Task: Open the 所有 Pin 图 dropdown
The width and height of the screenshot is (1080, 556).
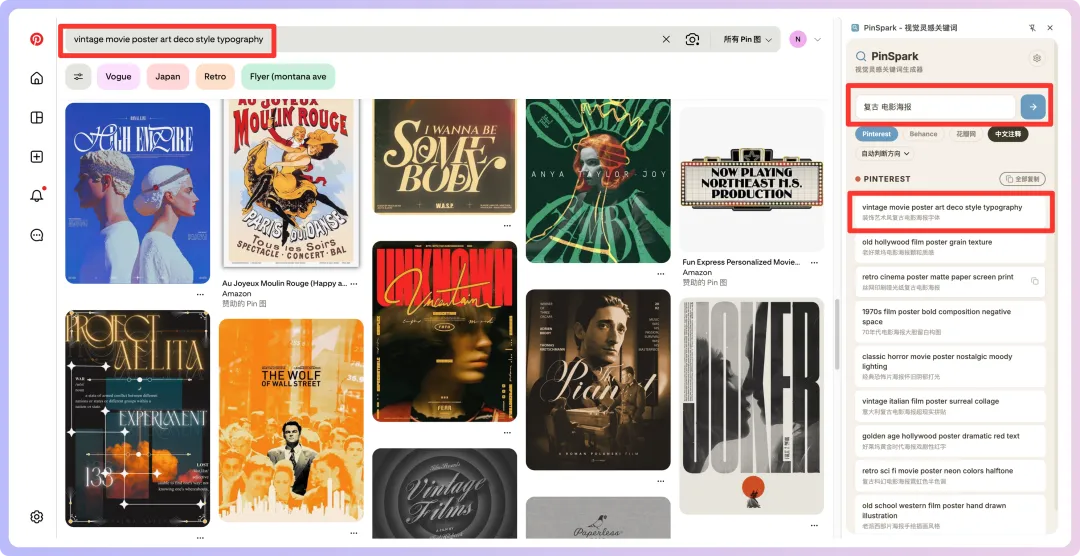Action: [x=747, y=39]
